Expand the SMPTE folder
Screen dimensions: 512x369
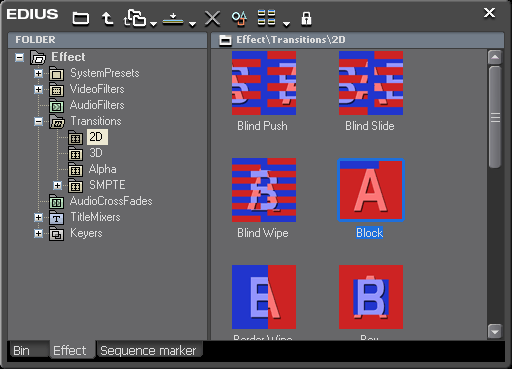[x=57, y=185]
